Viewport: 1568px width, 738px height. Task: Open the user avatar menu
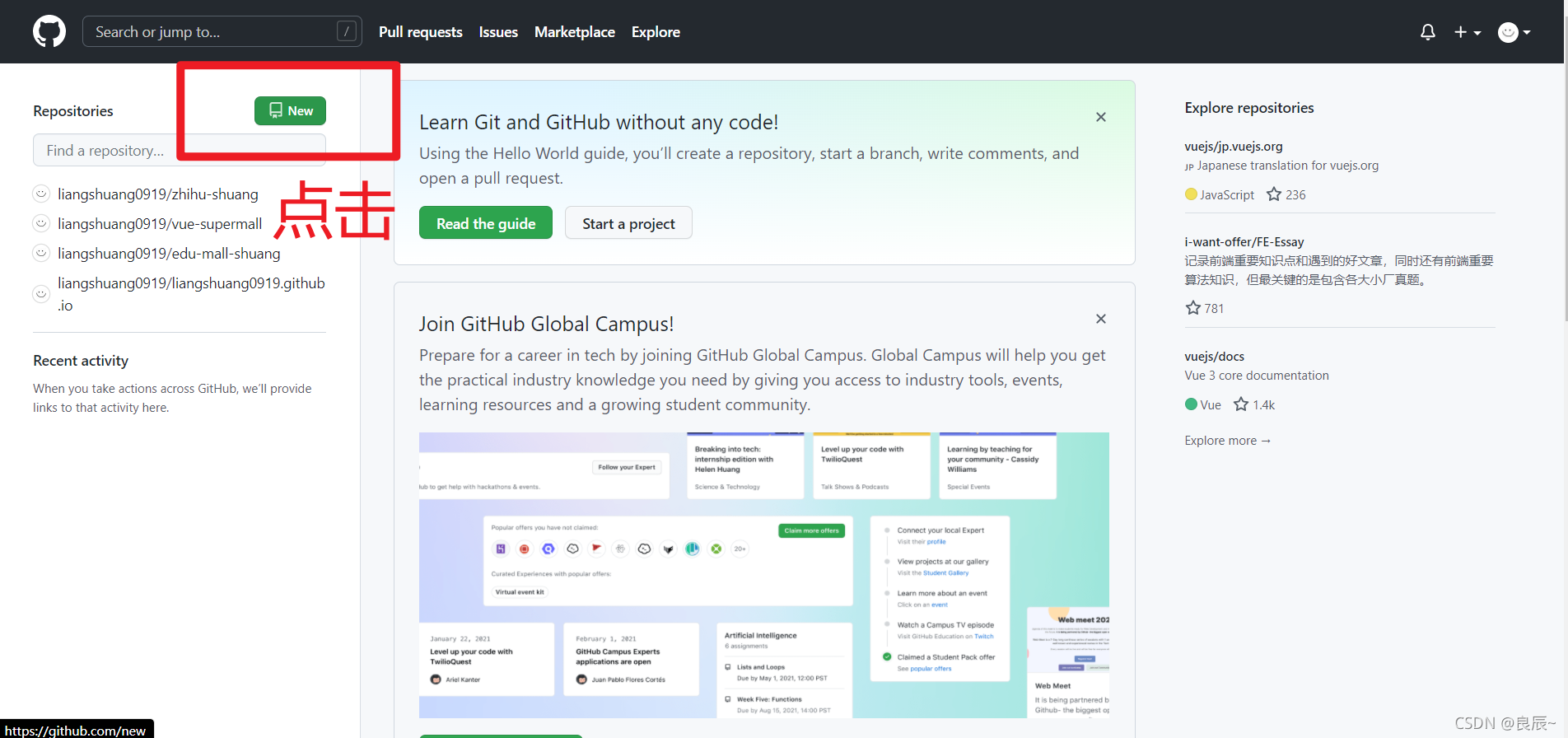(1514, 32)
